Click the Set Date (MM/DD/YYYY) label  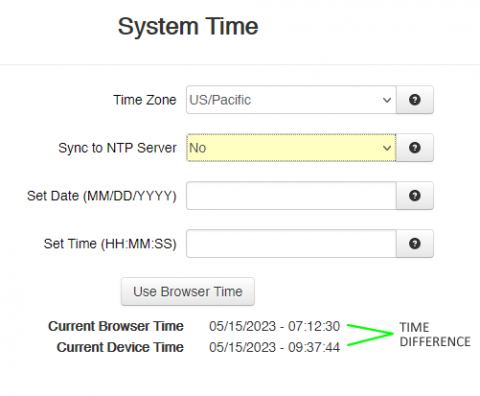point(102,196)
